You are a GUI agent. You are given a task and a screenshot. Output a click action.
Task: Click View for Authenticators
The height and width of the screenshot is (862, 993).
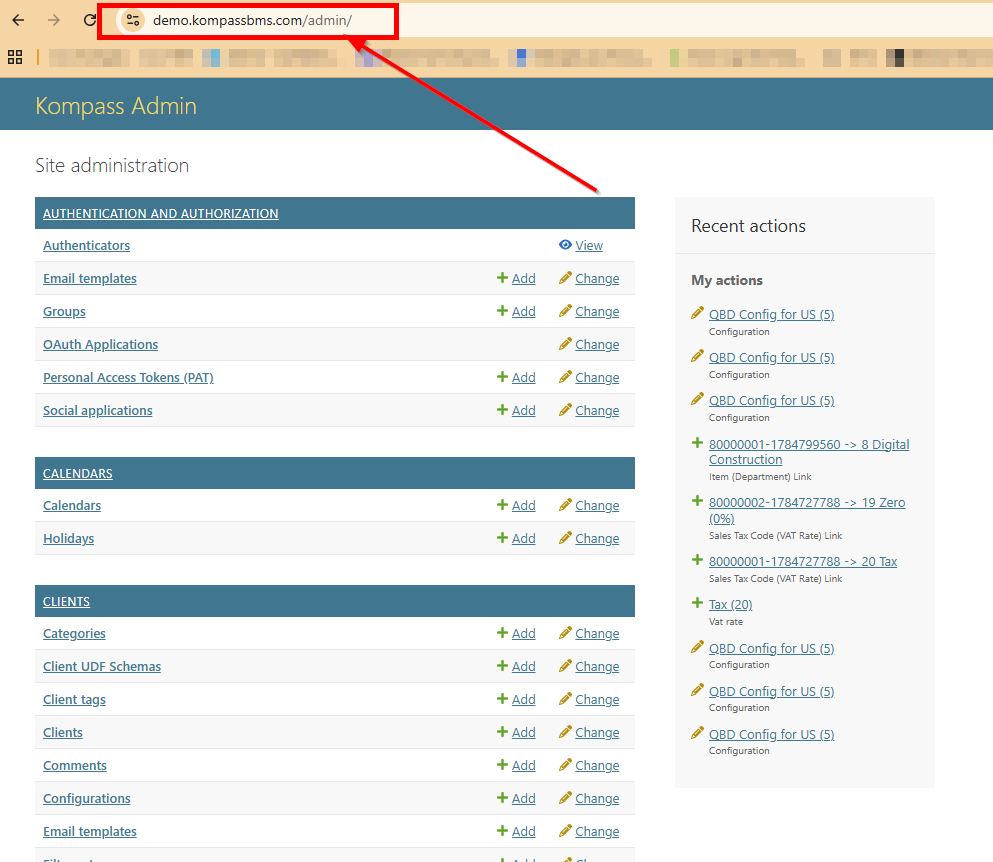581,246
